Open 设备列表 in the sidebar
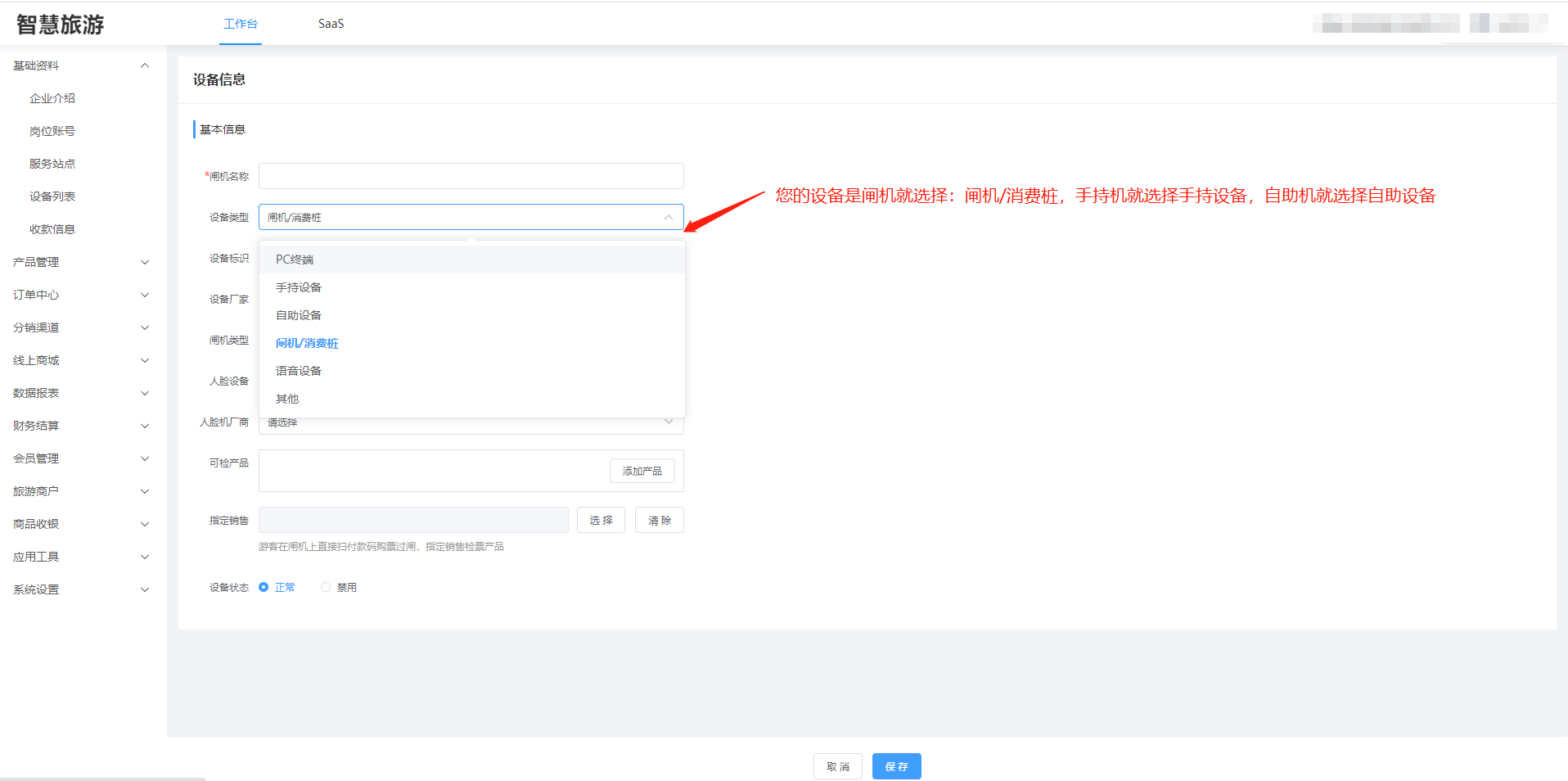 click(x=52, y=196)
